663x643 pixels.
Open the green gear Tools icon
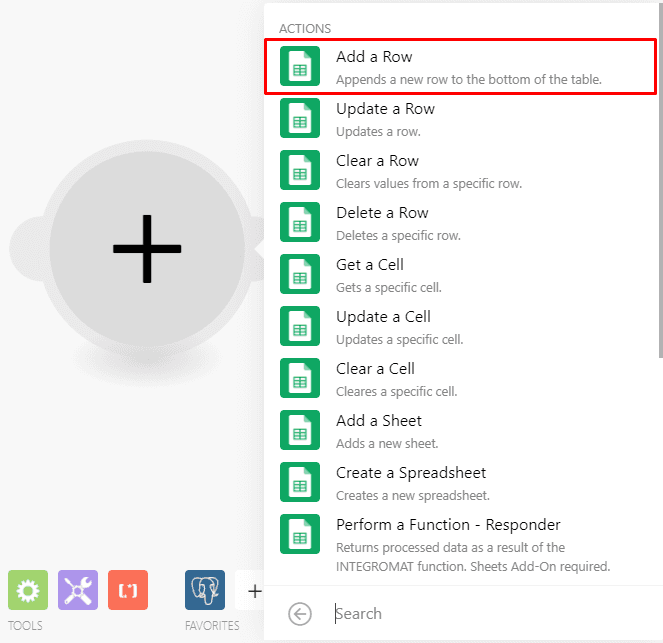coord(28,590)
